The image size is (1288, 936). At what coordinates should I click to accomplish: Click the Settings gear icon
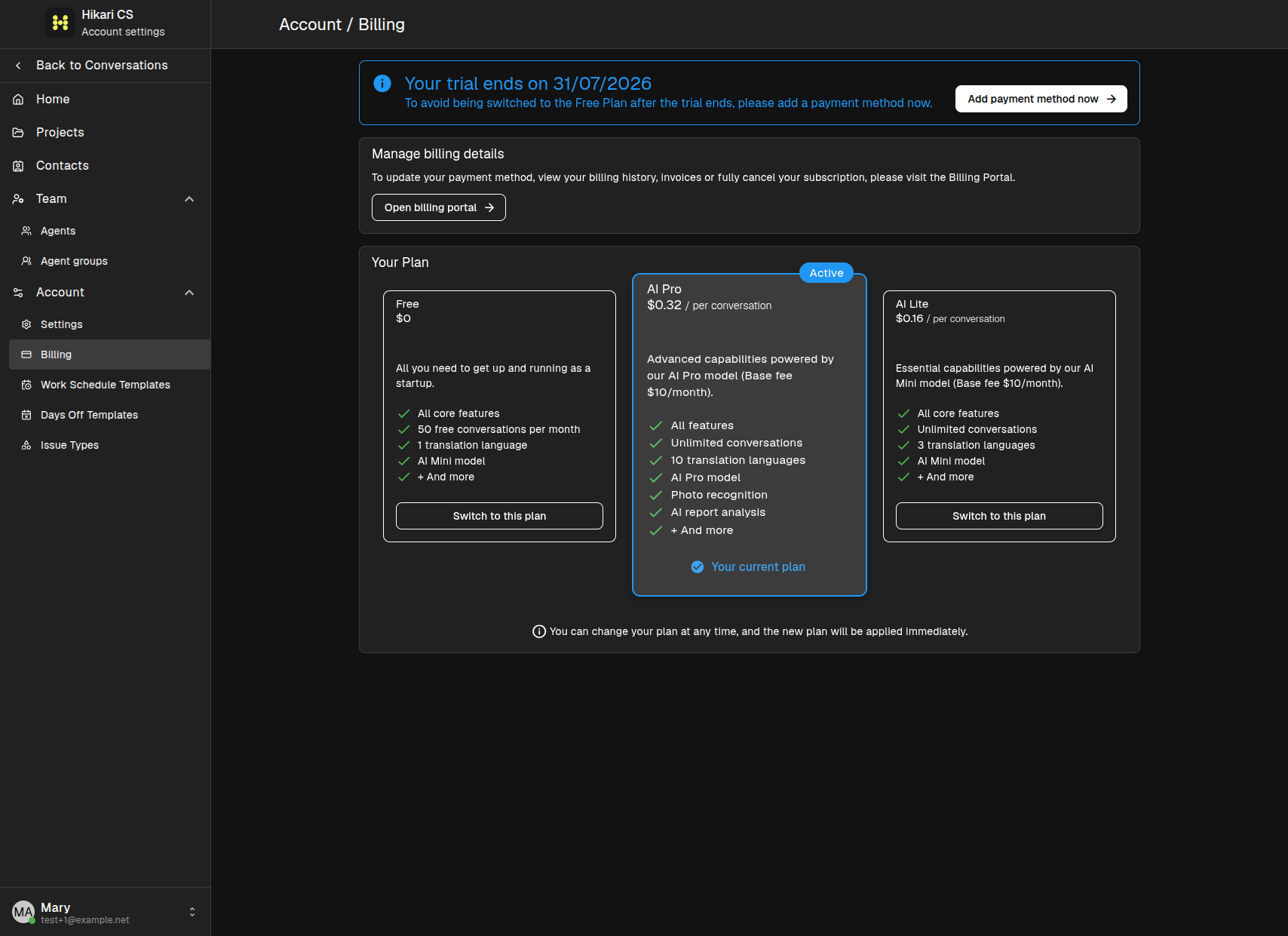(26, 324)
